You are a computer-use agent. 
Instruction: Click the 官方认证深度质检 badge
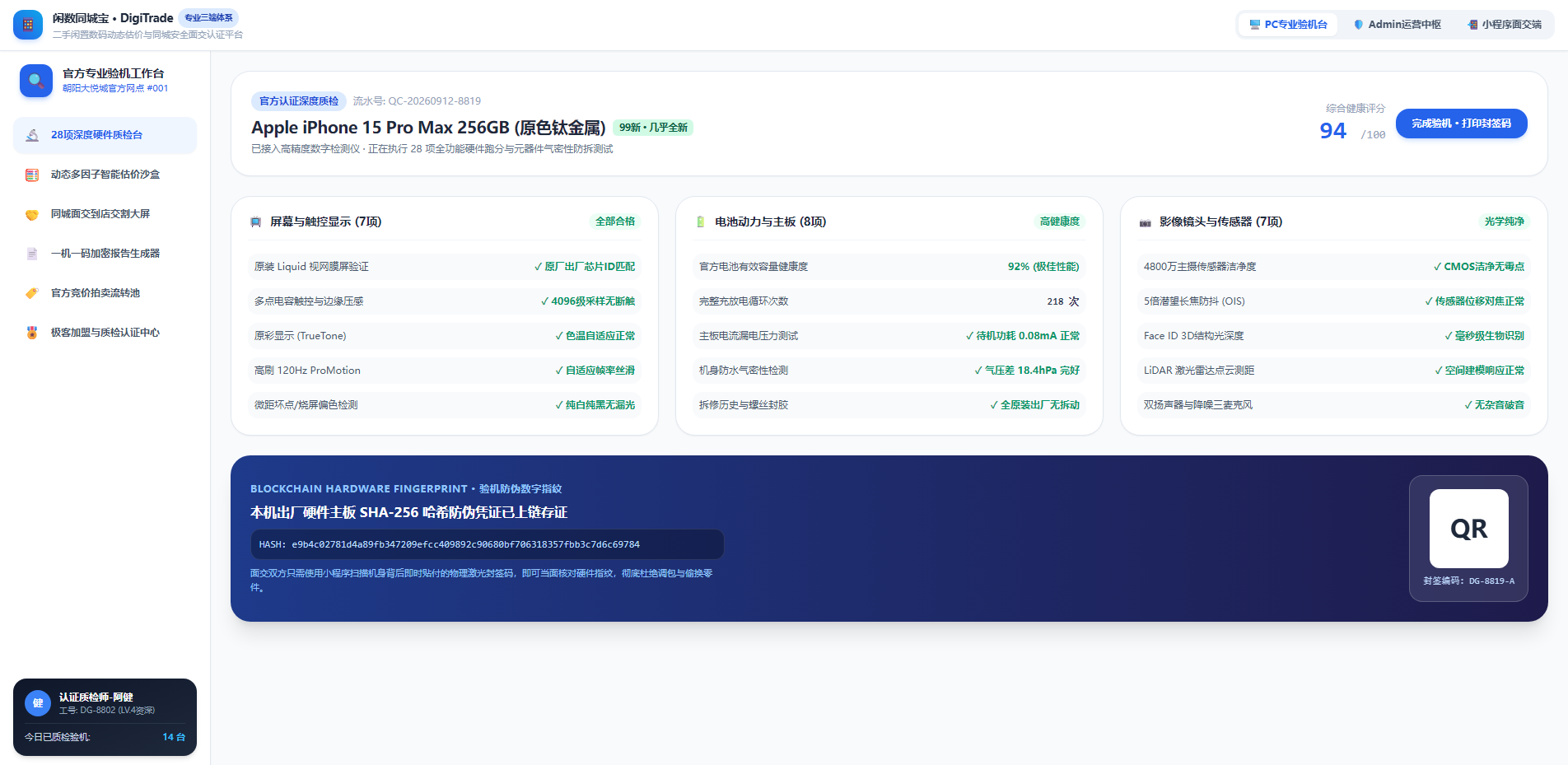299,101
